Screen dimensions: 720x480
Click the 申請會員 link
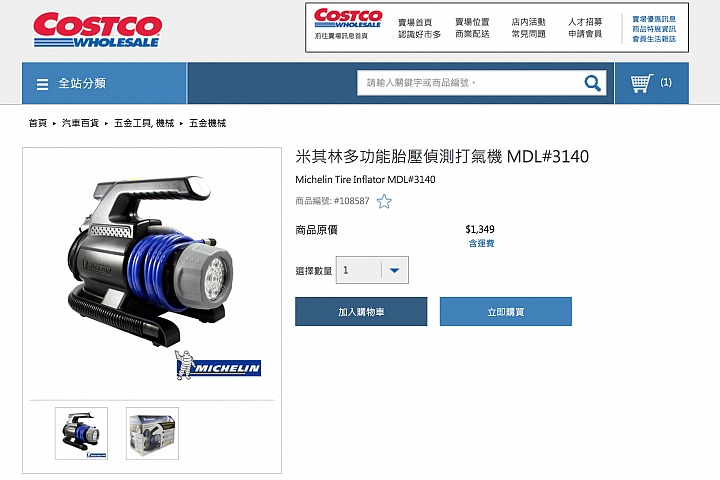585,34
